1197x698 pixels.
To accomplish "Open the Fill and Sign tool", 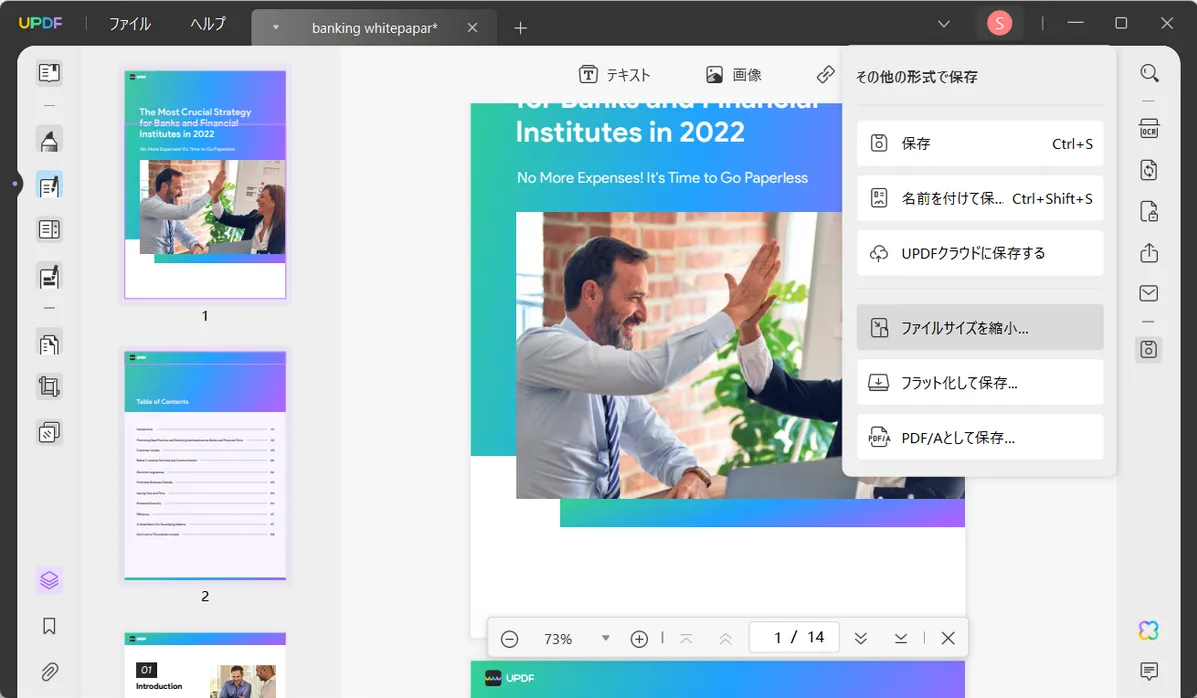I will pos(50,276).
